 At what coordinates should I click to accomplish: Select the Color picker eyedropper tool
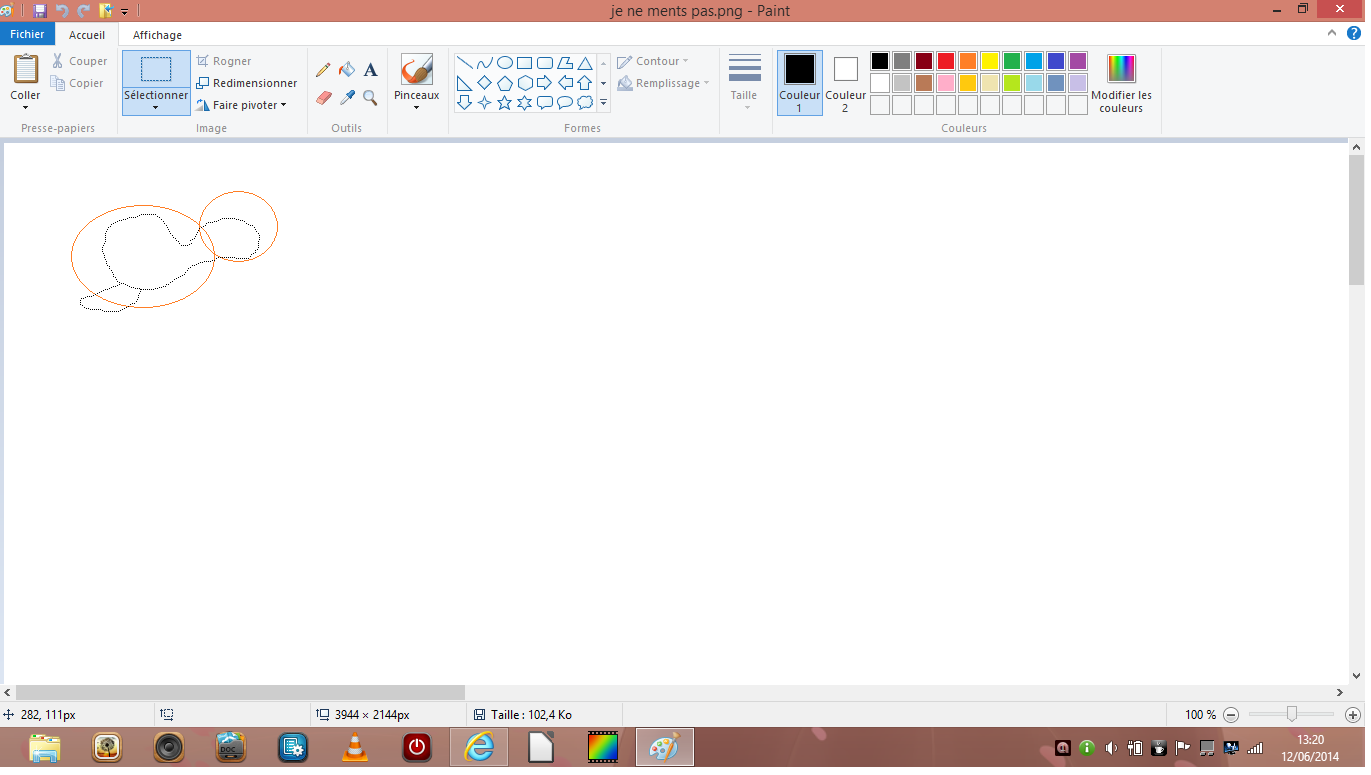coord(347,97)
